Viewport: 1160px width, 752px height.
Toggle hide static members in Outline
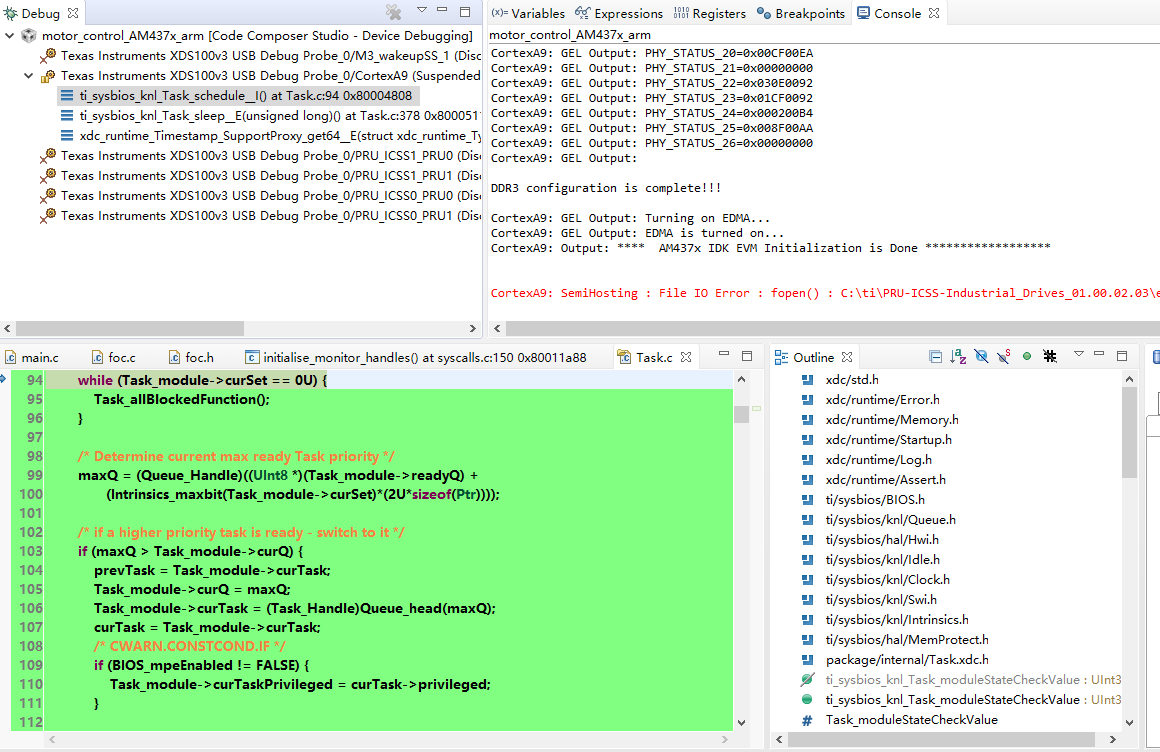coord(1004,357)
